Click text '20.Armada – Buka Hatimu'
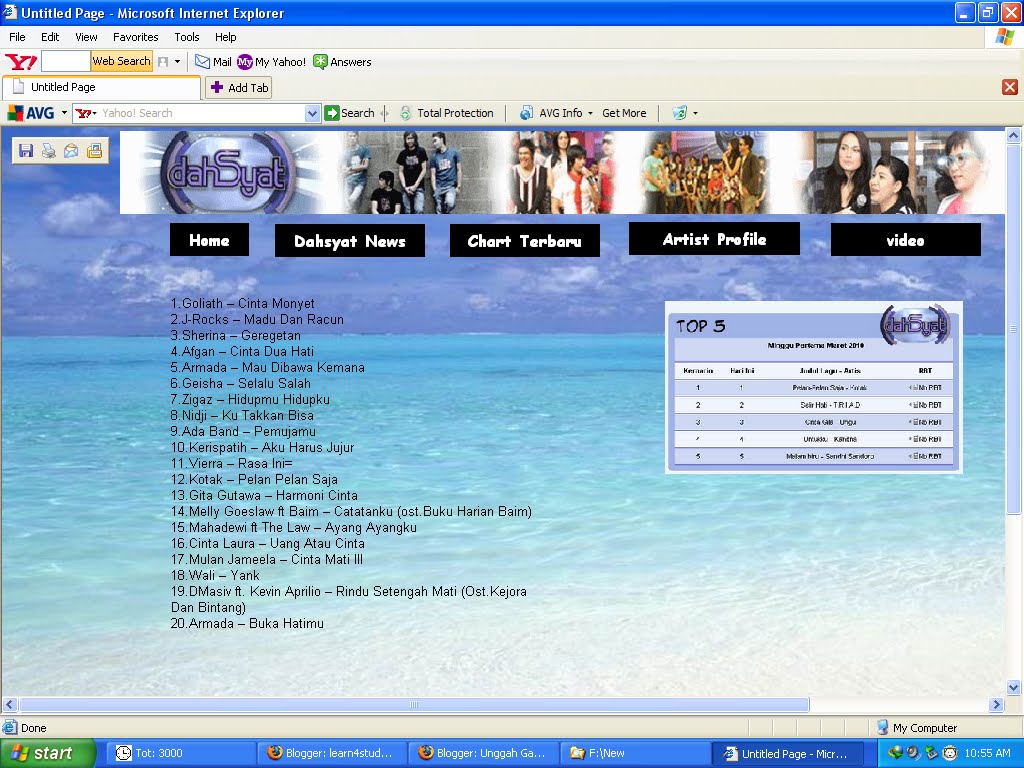1024x768 pixels. coord(247,624)
